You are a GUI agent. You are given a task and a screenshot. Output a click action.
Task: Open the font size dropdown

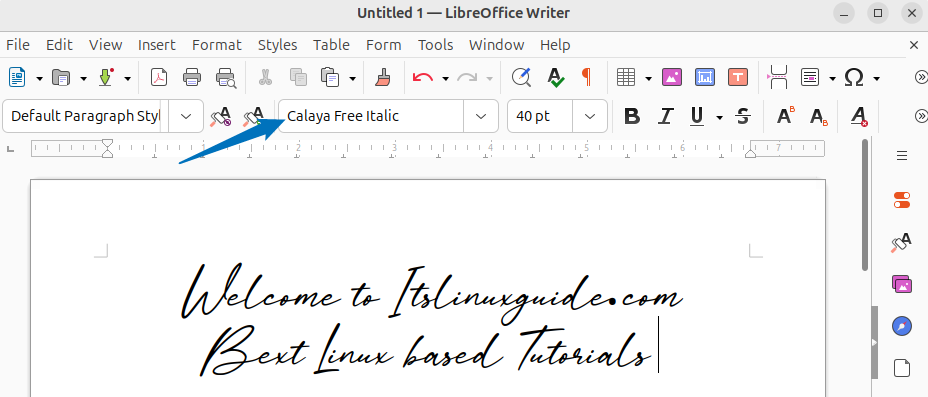[589, 116]
